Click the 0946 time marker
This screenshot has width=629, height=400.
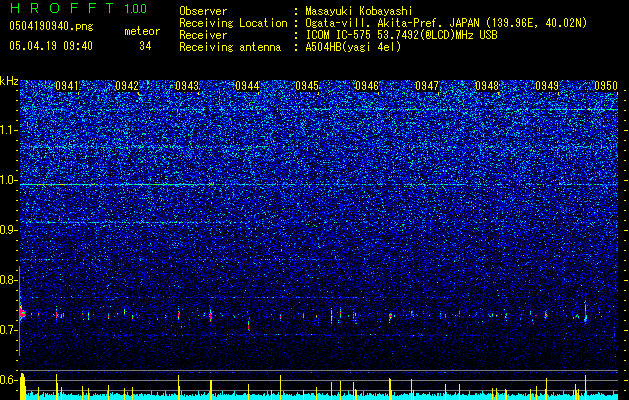pos(367,86)
